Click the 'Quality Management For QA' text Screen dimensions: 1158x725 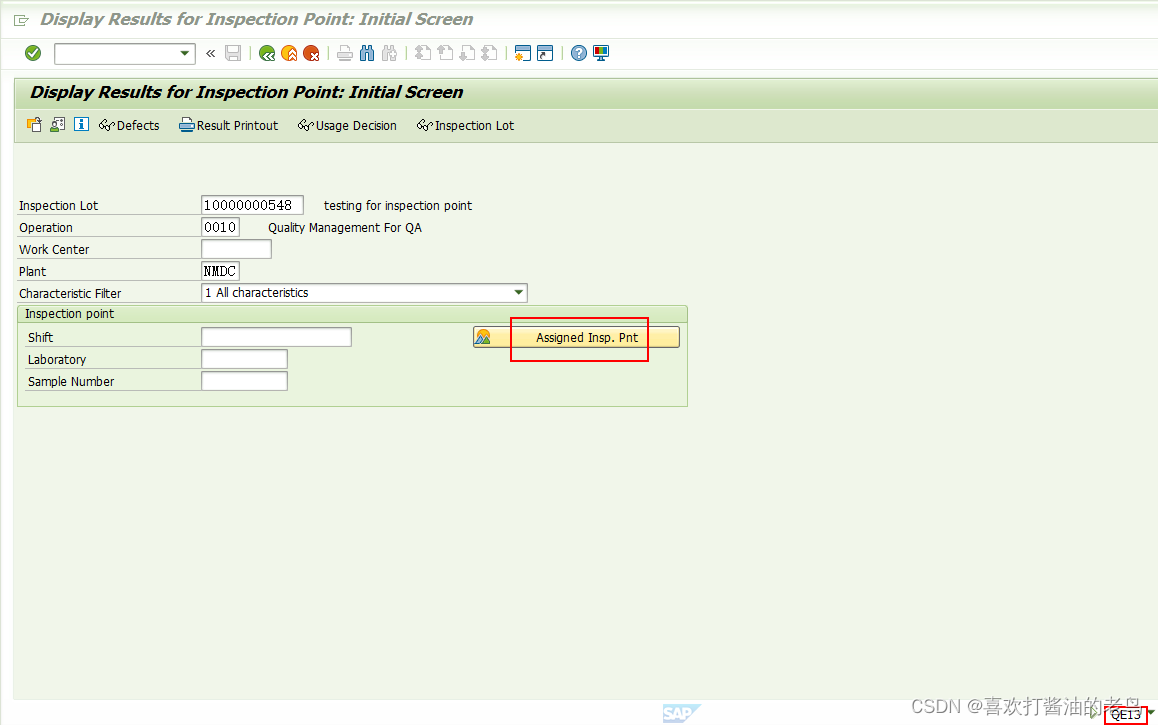pyautogui.click(x=345, y=228)
